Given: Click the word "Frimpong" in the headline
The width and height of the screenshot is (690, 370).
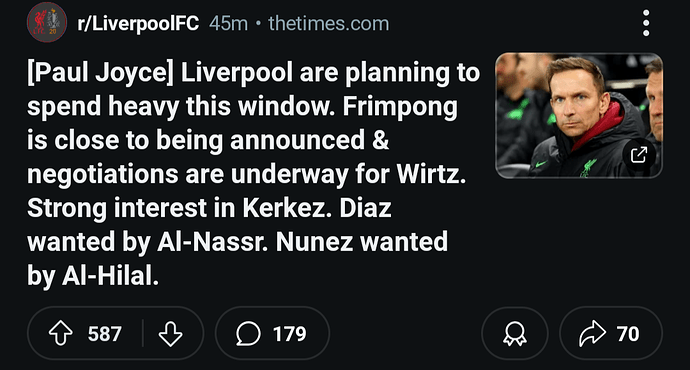Looking at the screenshot, I should 400,106.
